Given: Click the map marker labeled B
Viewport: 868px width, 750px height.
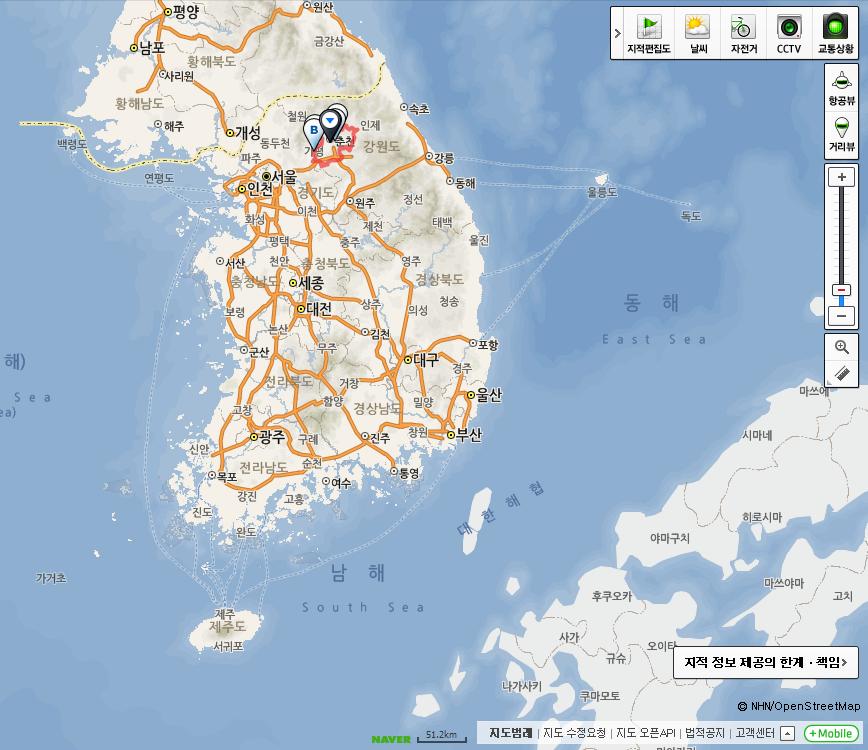Looking at the screenshot, I should pos(314,131).
